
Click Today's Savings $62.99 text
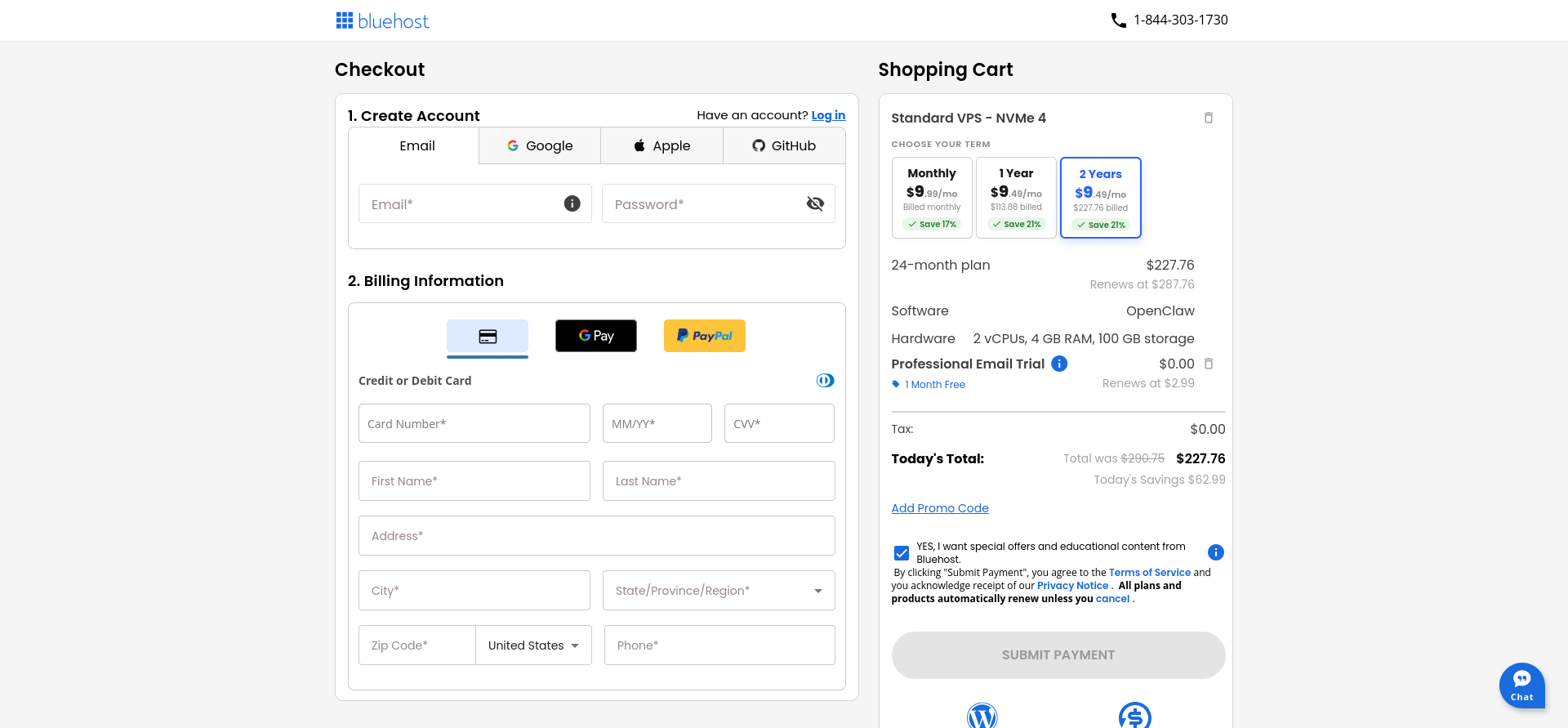(1160, 480)
